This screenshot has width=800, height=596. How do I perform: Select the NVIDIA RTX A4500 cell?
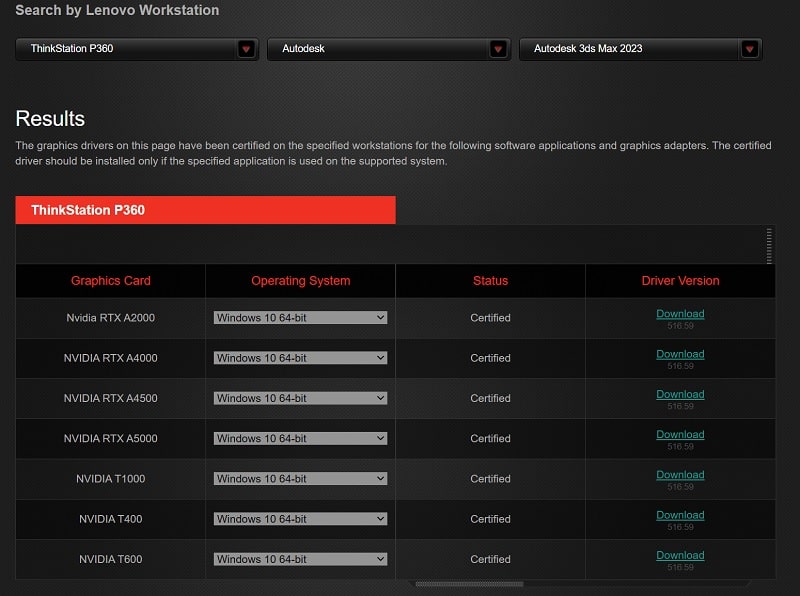(x=111, y=399)
